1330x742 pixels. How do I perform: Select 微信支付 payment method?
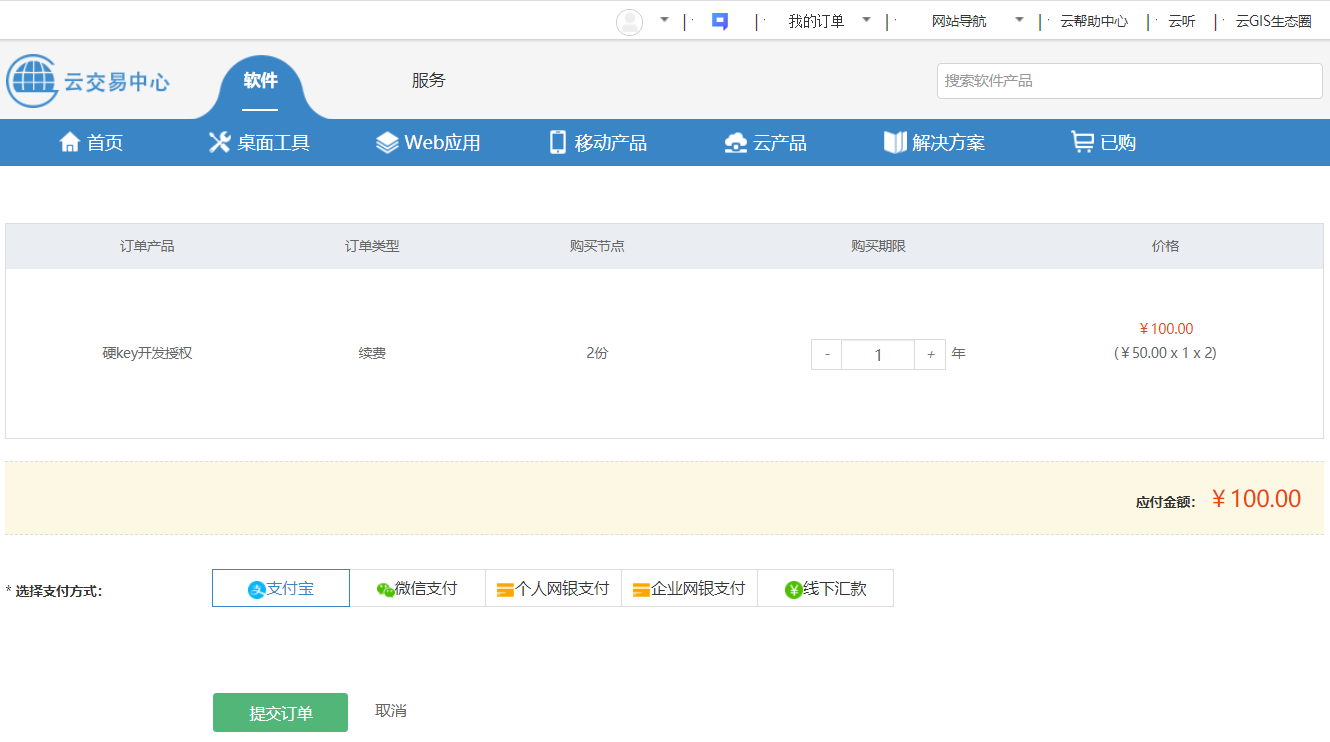pyautogui.click(x=417, y=588)
